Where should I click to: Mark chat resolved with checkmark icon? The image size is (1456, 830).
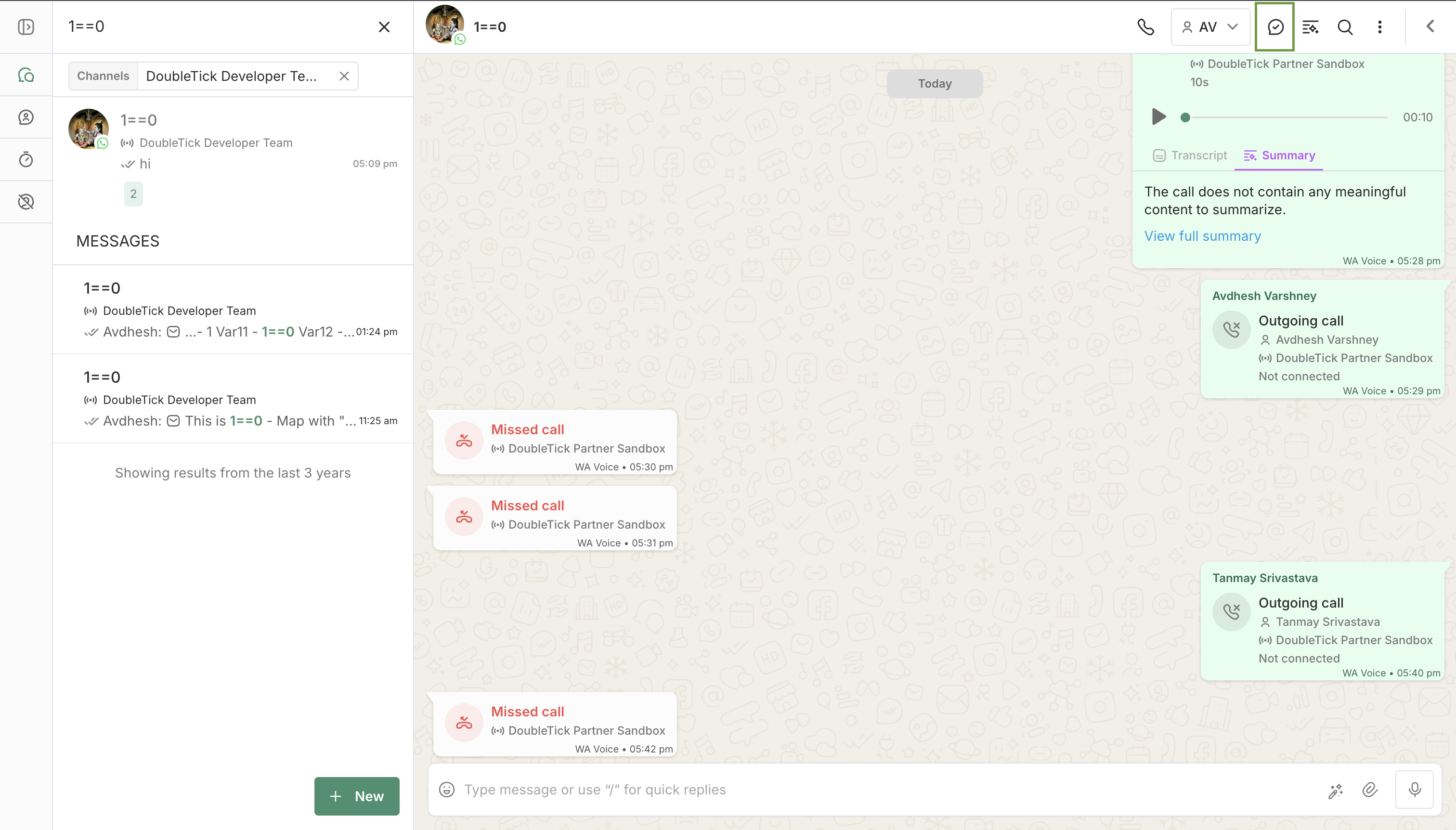1274,27
